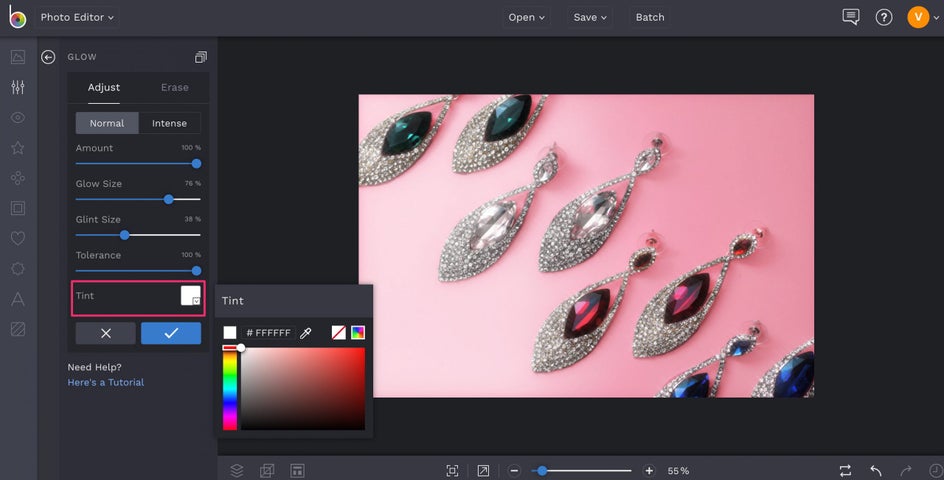Viewport: 944px width, 480px height.
Task: Open the feedback chat icon
Action: click(x=851, y=17)
